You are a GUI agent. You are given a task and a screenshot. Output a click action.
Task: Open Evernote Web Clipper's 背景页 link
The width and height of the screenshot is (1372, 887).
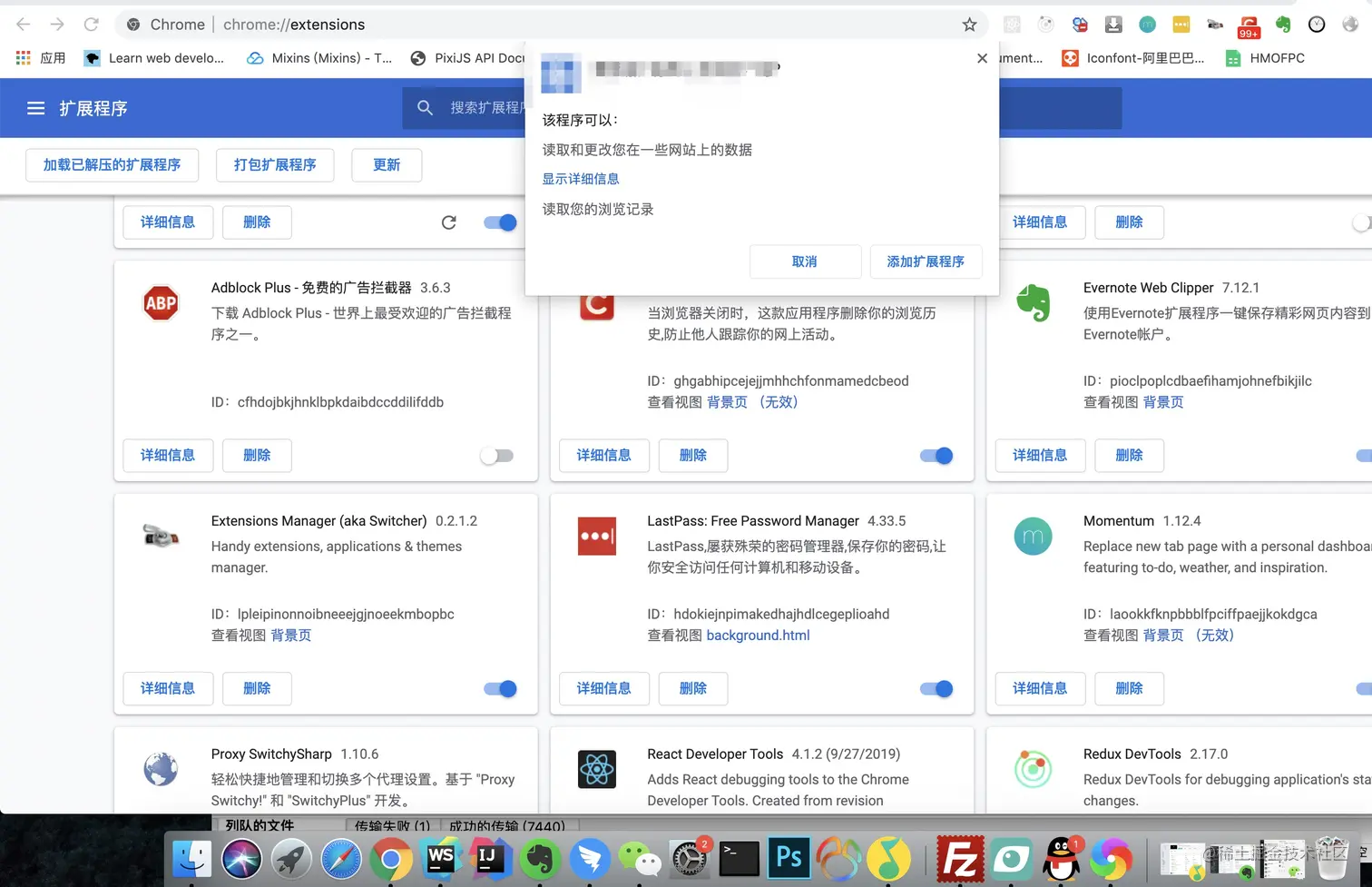(1163, 402)
